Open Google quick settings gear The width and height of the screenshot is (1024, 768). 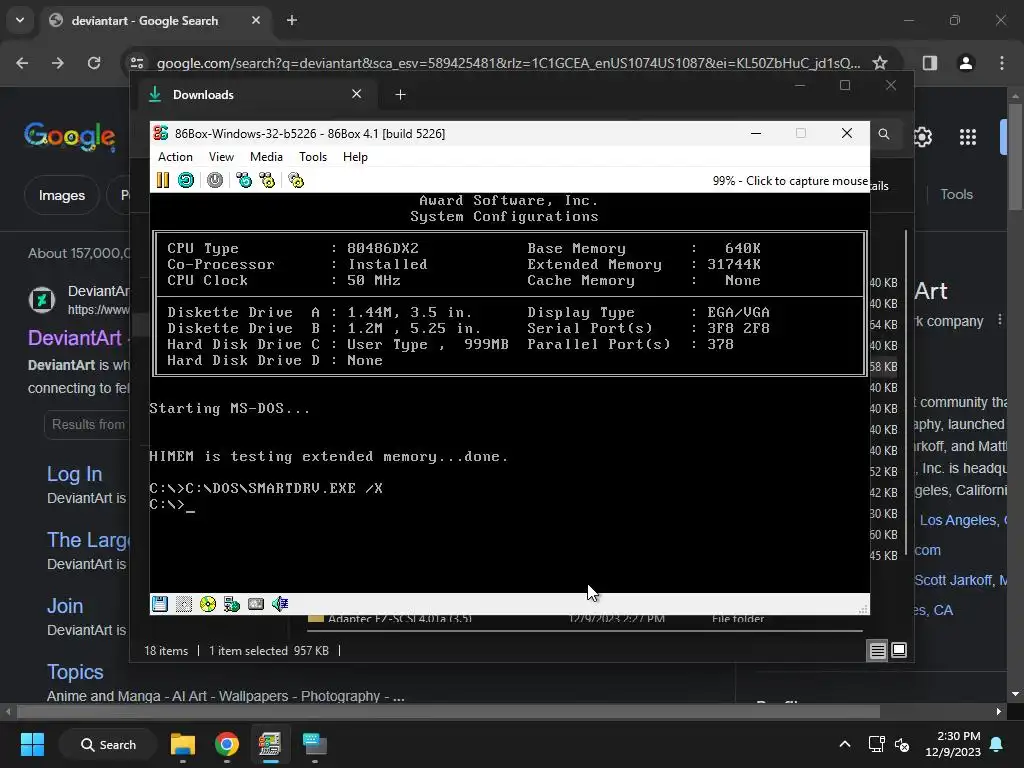point(923,137)
